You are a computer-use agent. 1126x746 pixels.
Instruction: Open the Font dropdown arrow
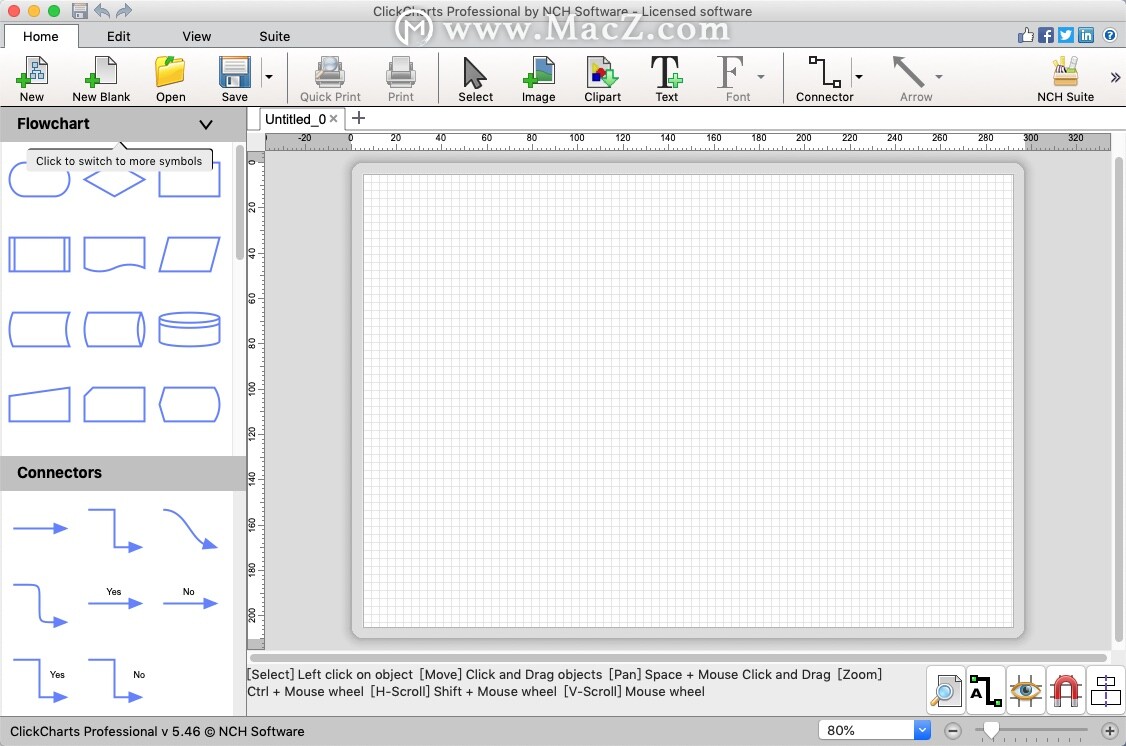point(760,76)
